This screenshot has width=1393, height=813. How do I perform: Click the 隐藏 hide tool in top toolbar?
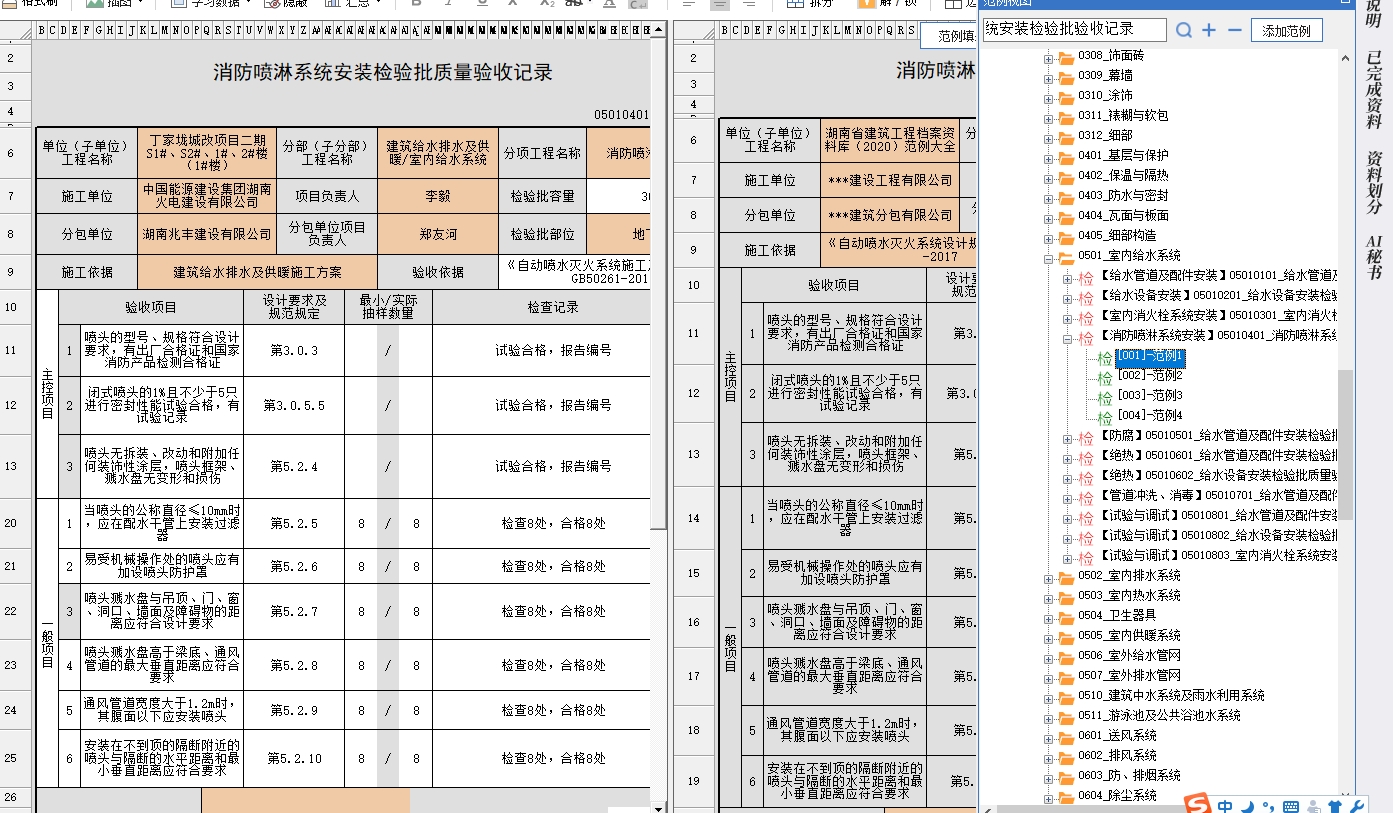pos(285,4)
